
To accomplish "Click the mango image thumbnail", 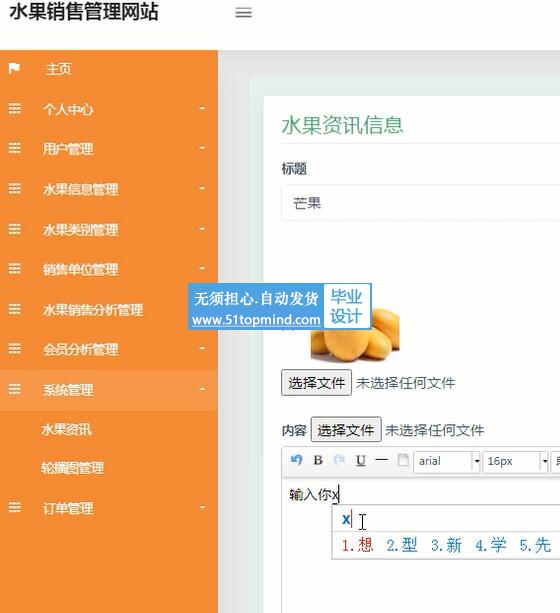I will click(355, 334).
